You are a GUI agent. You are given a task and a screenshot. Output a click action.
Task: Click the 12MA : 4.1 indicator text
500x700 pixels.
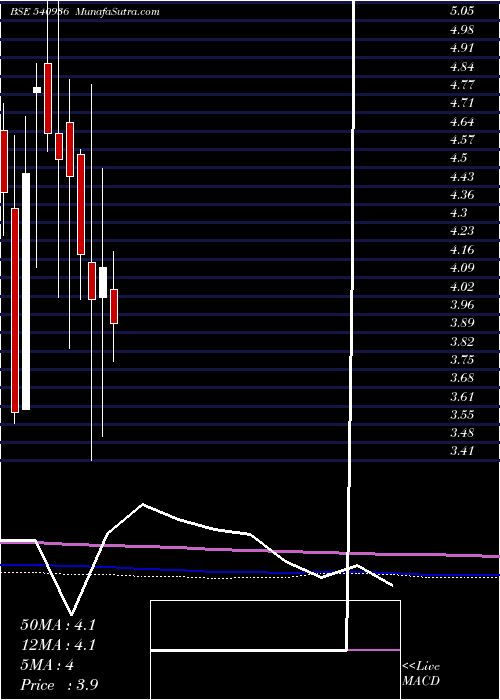(x=58, y=645)
